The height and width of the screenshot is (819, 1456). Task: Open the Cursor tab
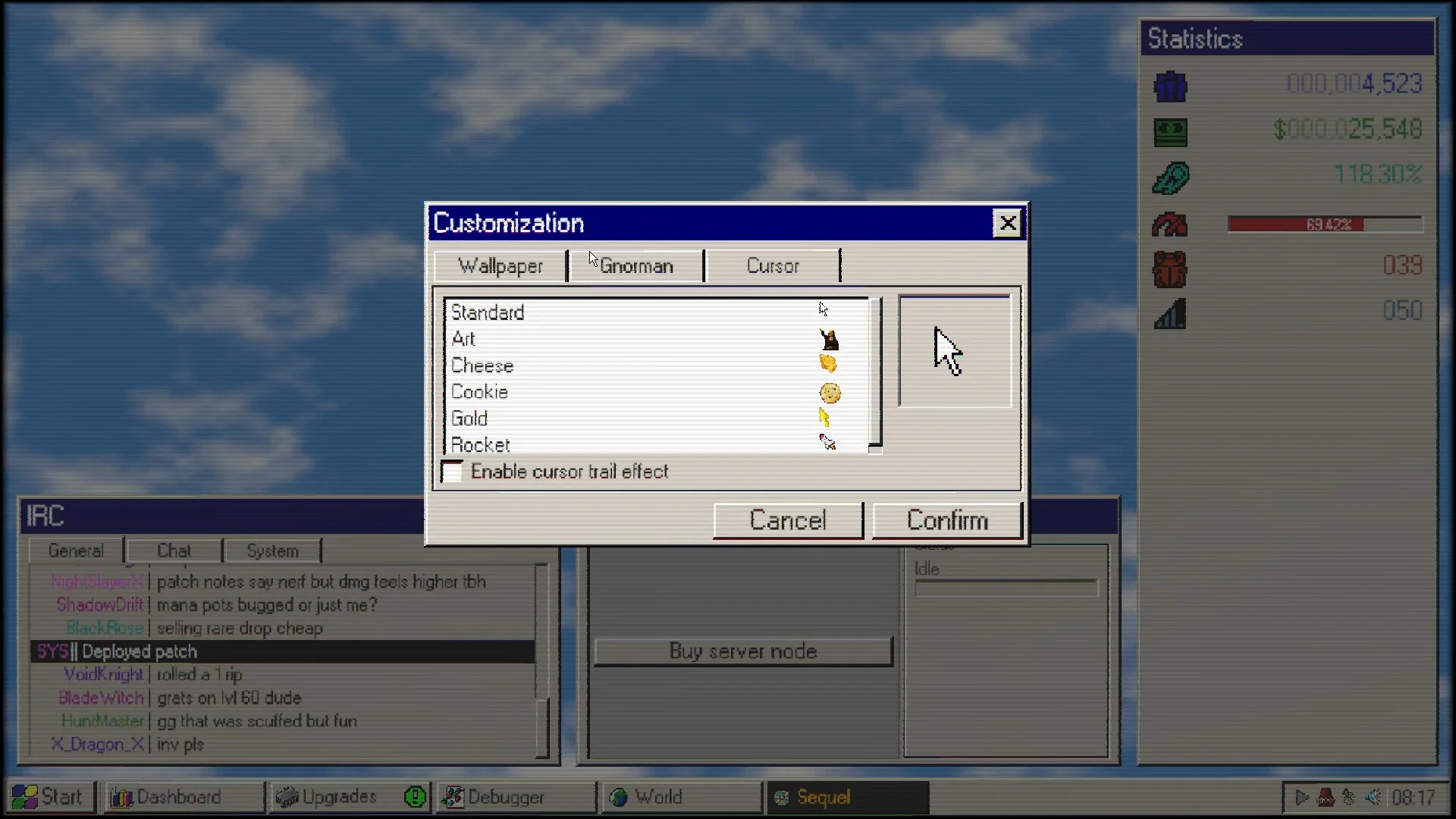coord(772,266)
